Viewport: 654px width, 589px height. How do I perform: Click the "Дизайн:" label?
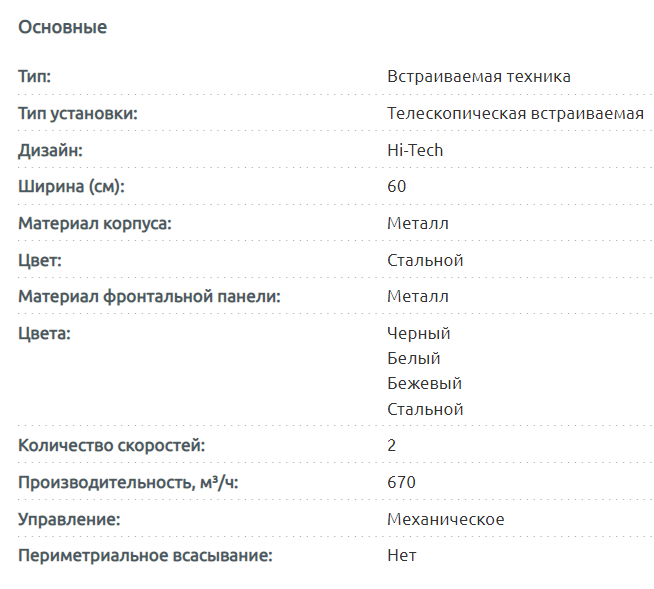pos(50,150)
